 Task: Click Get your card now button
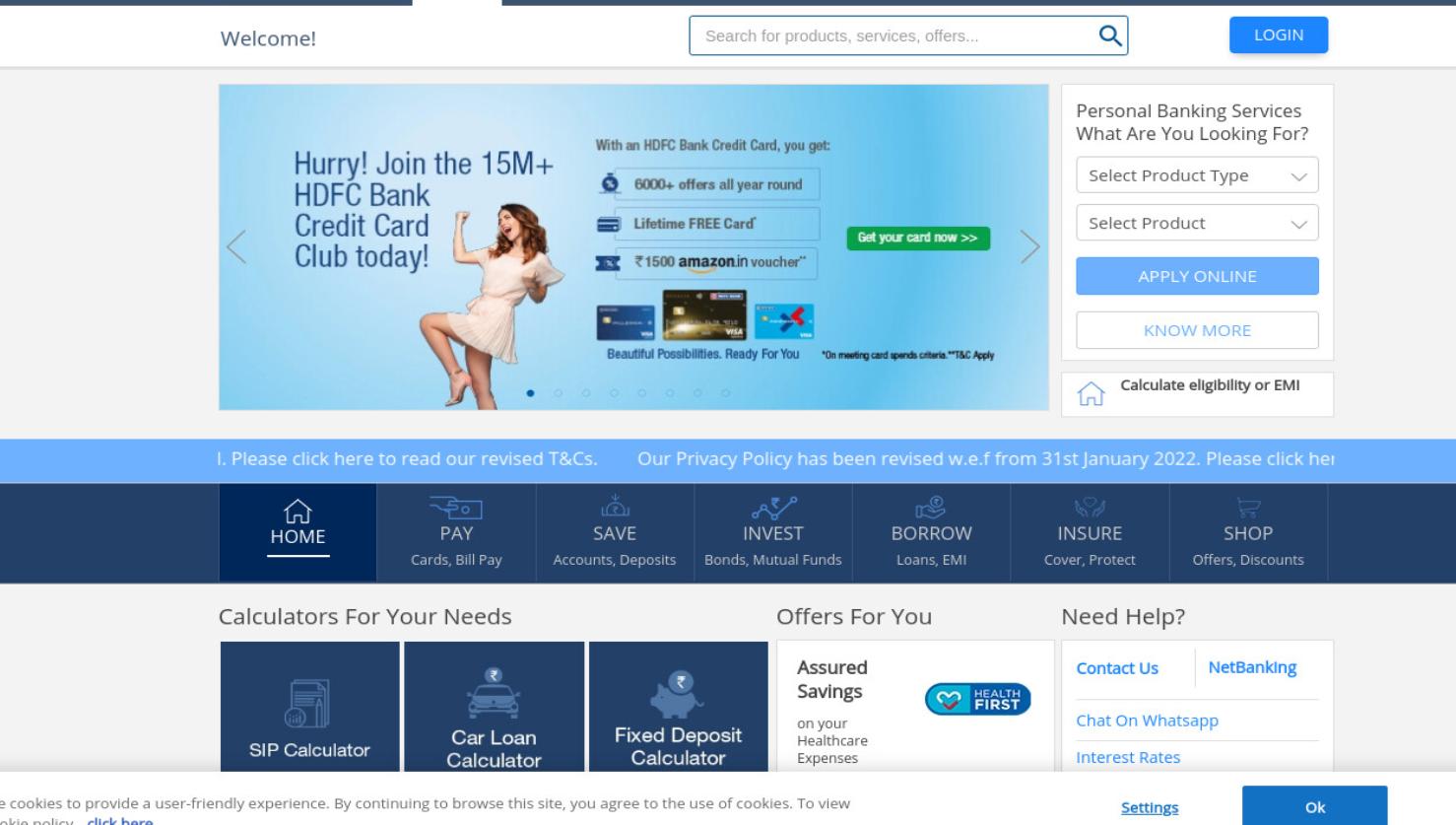click(x=918, y=238)
